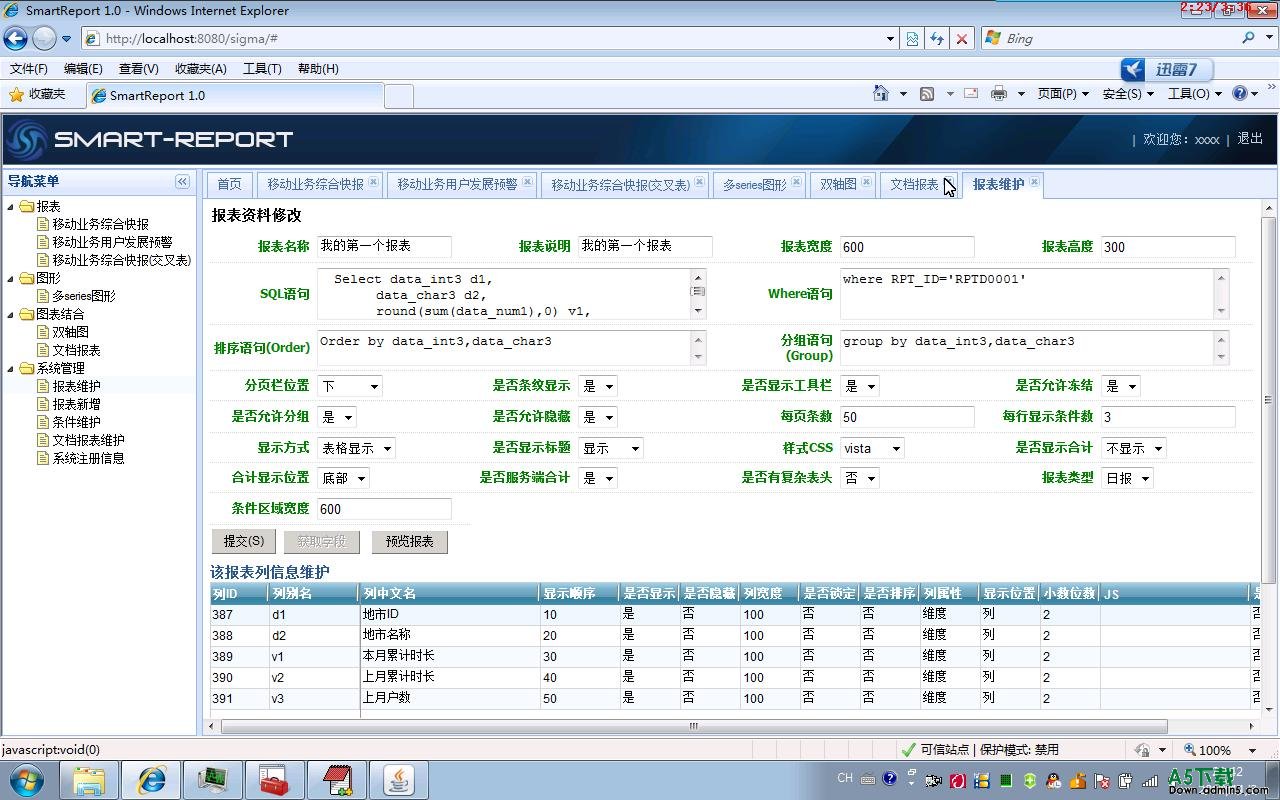Close the 多series图形 tab using its x
The width and height of the screenshot is (1280, 800).
pos(796,182)
